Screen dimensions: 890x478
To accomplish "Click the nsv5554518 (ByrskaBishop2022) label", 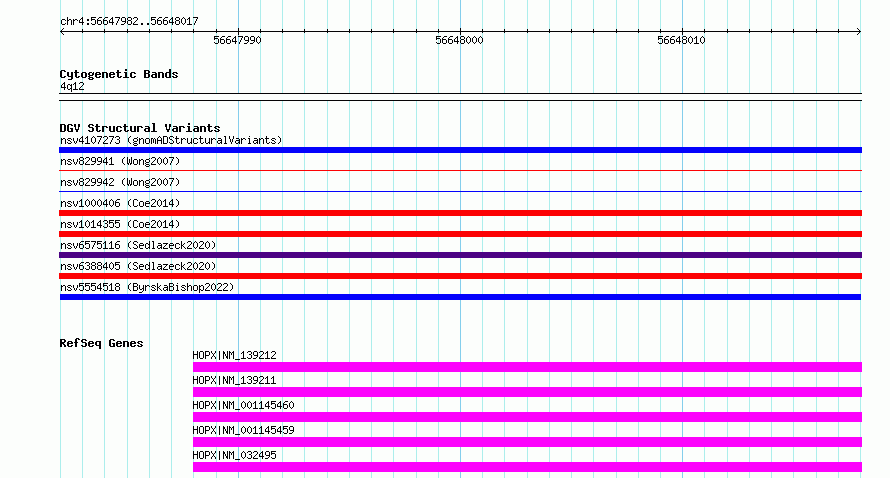I will point(147,287).
